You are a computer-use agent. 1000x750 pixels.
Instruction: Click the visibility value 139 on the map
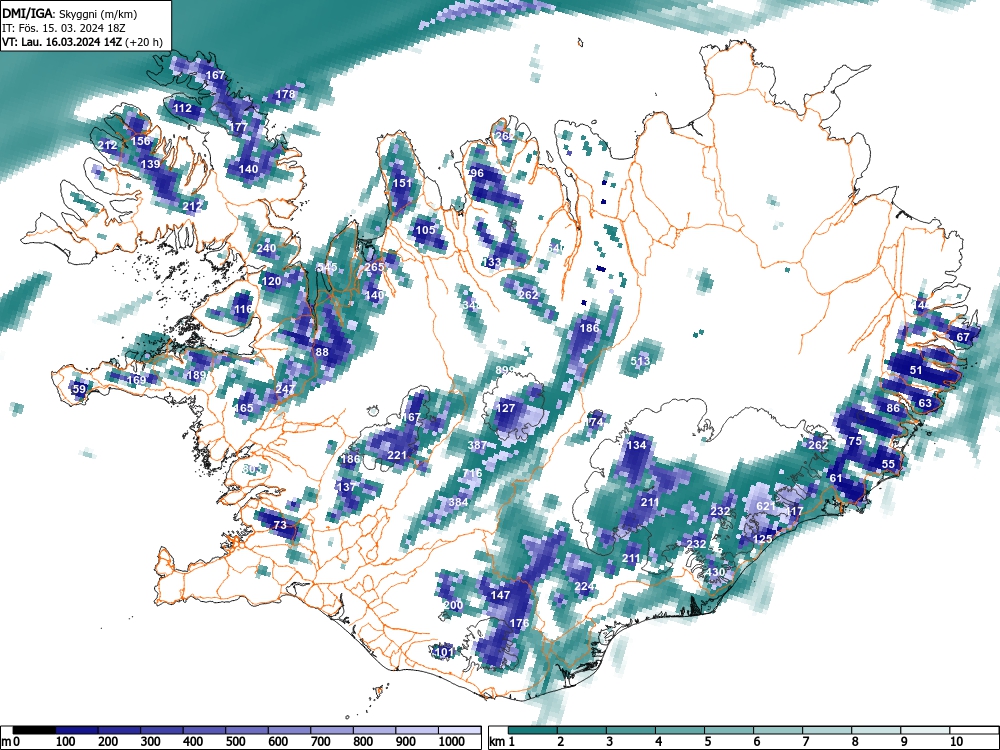[x=151, y=164]
